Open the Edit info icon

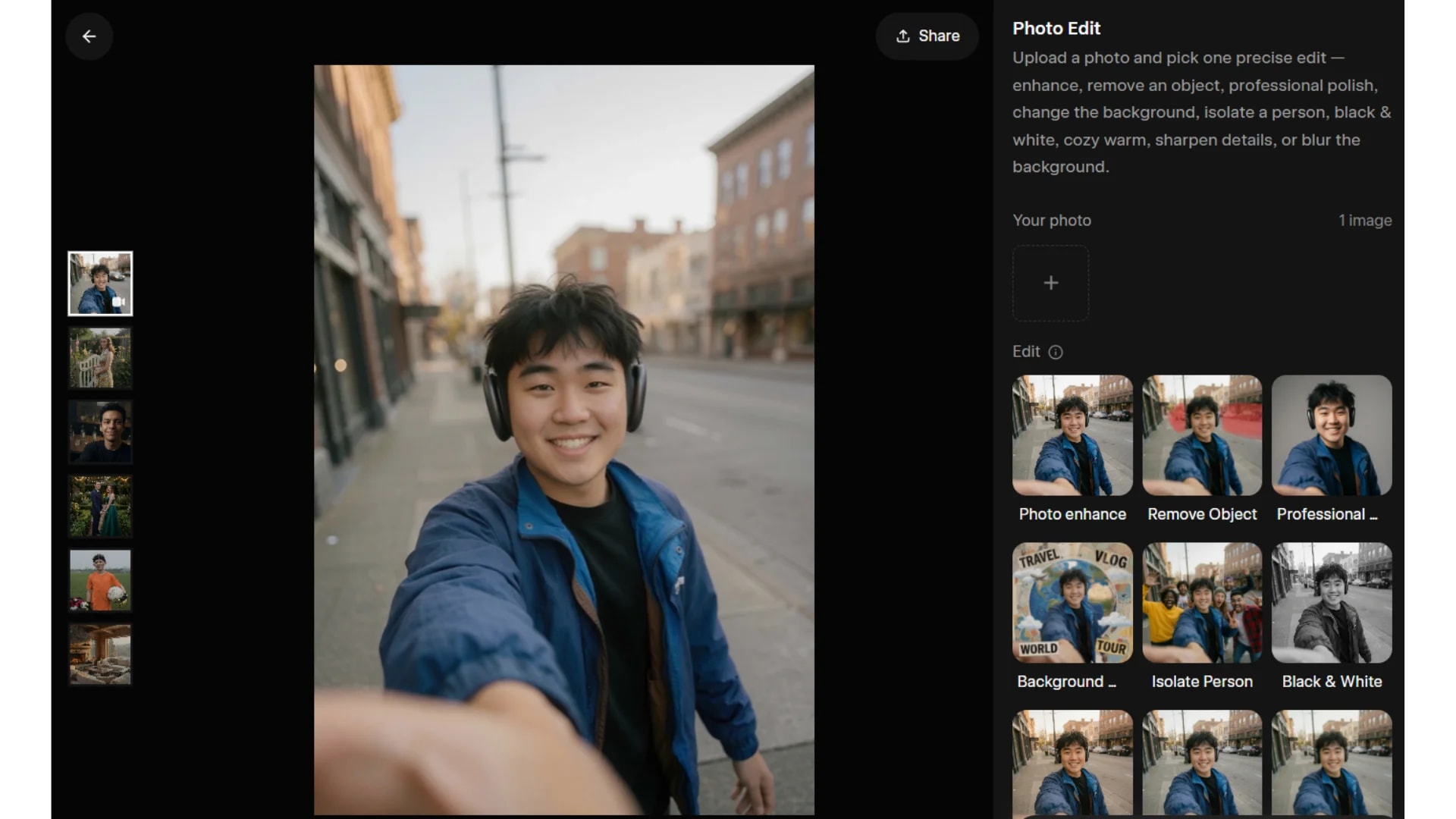1055,352
